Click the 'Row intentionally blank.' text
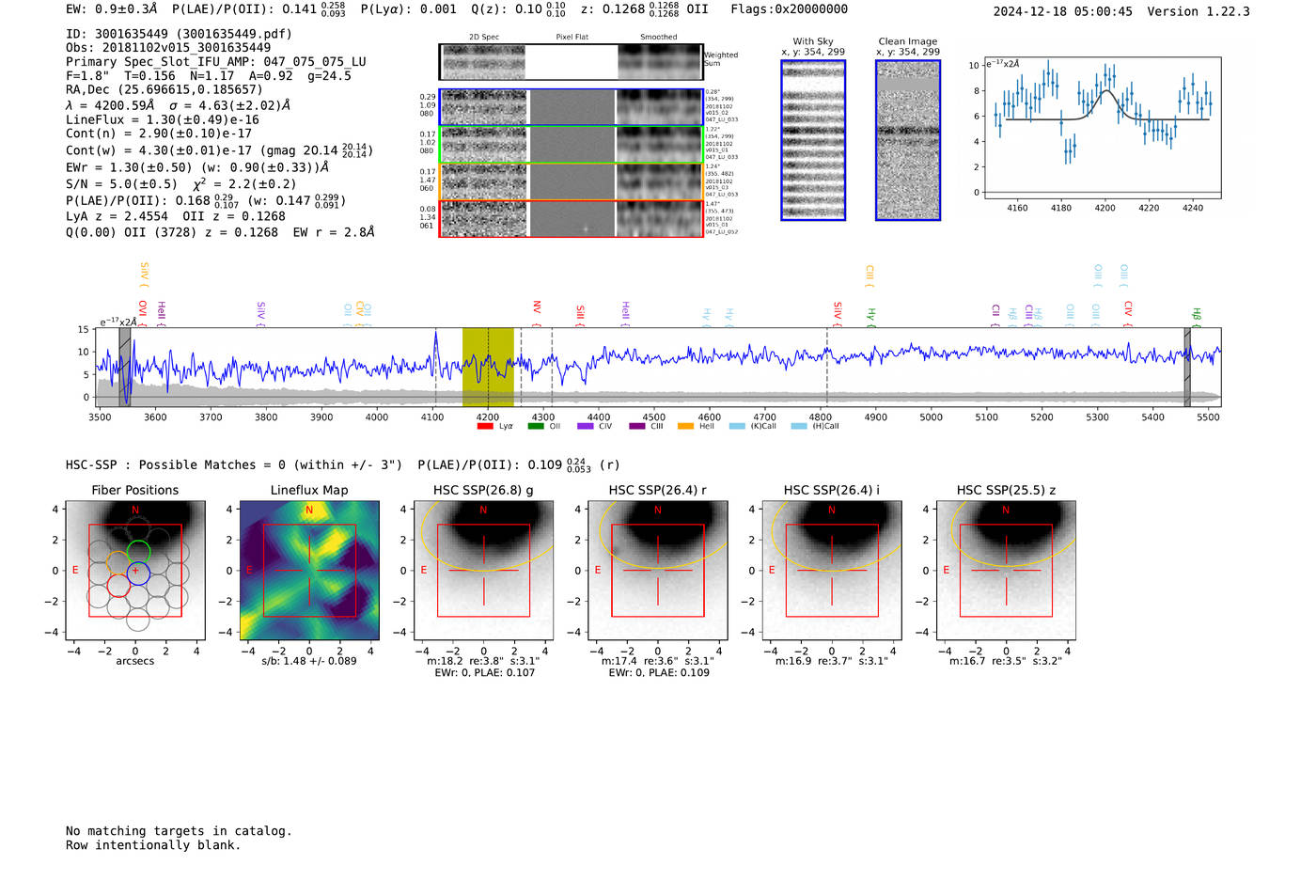Viewport: 1316px width, 896px height. [x=153, y=845]
